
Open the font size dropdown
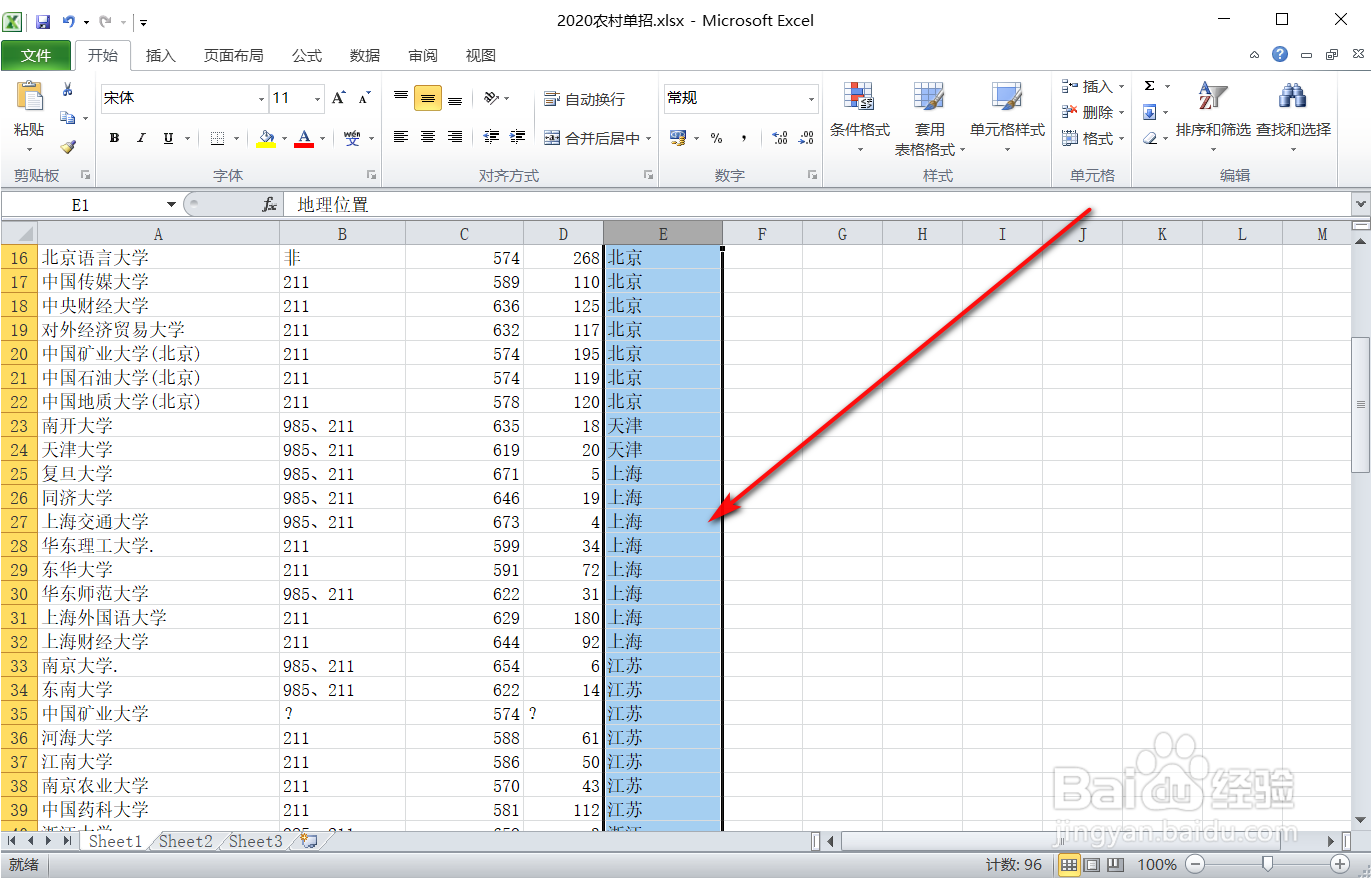coord(318,98)
